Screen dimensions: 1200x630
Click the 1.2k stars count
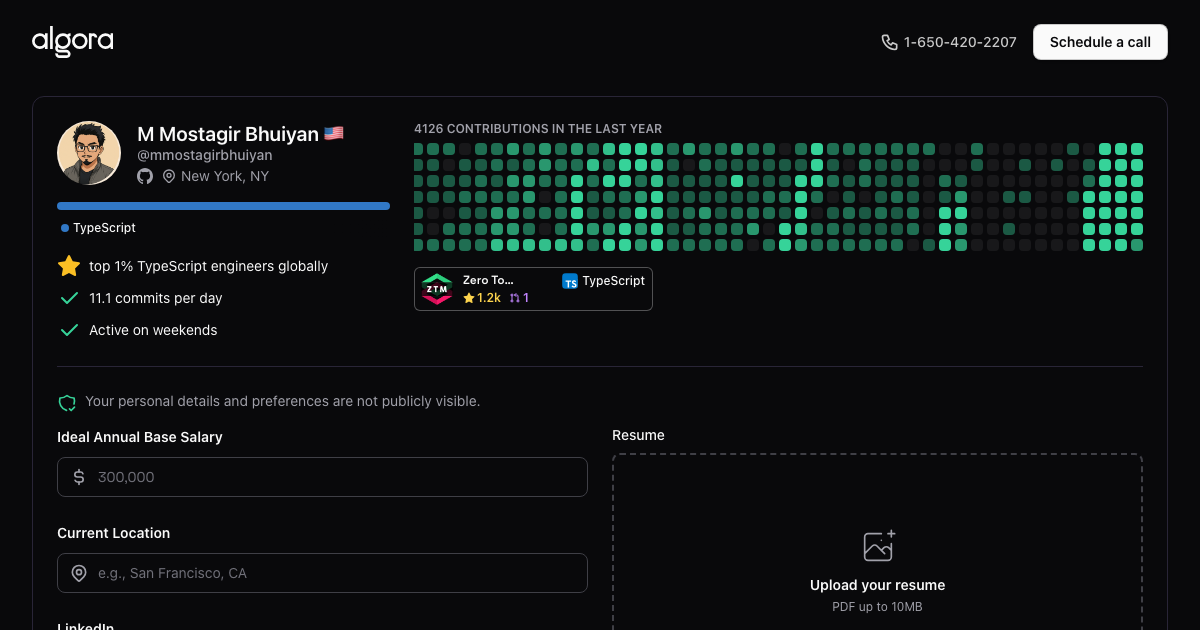[482, 298]
